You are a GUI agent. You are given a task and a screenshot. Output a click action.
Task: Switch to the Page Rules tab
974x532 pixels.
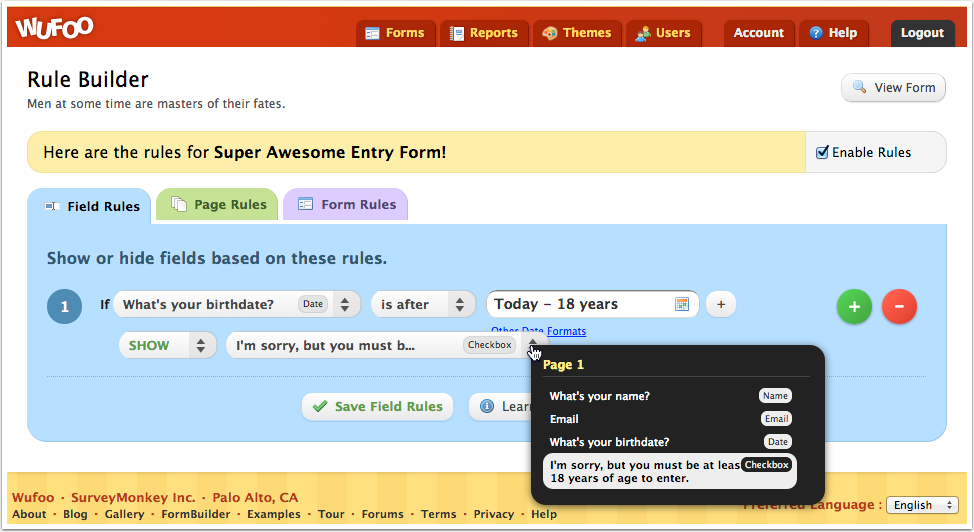pyautogui.click(x=217, y=204)
